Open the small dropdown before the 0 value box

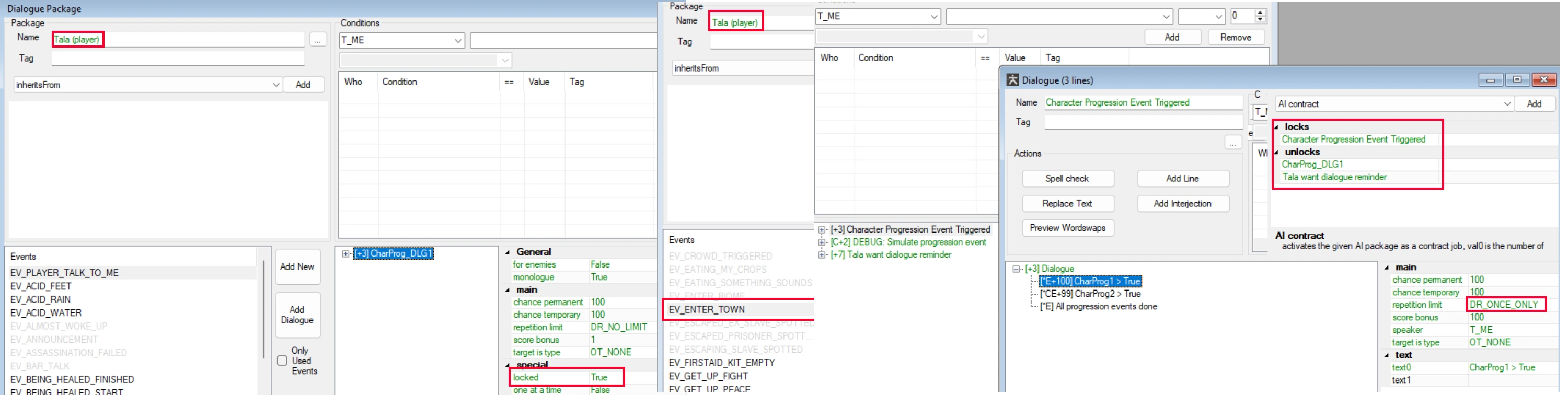pos(1218,16)
